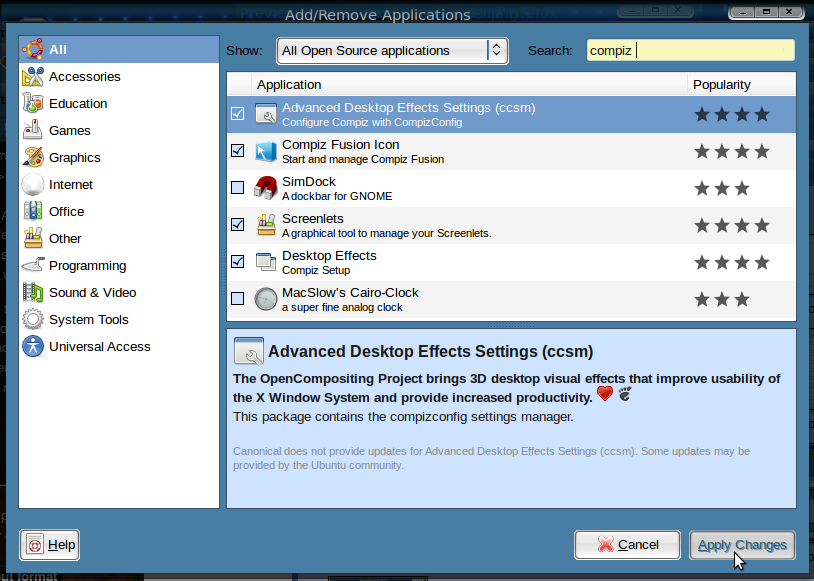Click the Universal Access person icon
814x581 pixels.
click(33, 346)
